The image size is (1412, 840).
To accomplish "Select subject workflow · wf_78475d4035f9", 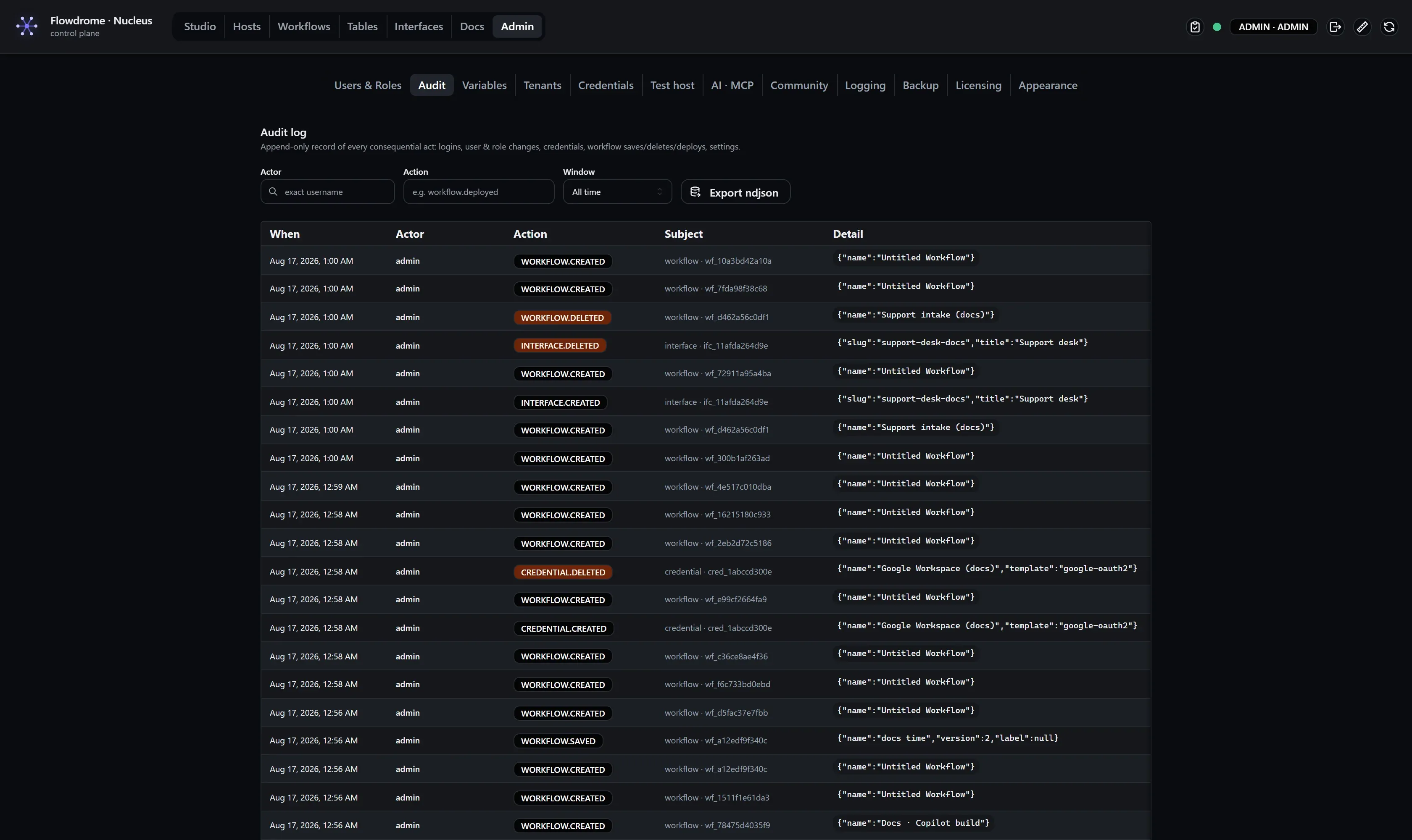I will point(717,825).
